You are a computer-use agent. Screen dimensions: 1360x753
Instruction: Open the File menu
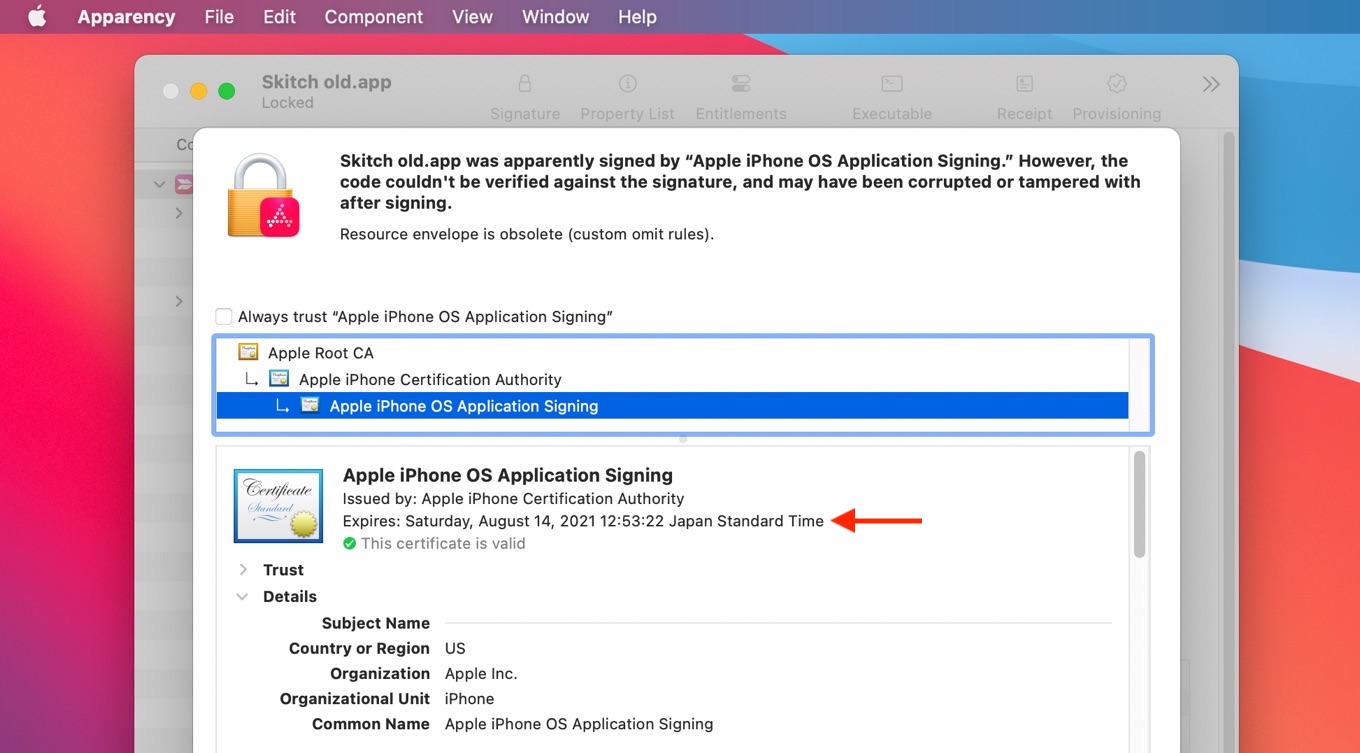tap(219, 17)
